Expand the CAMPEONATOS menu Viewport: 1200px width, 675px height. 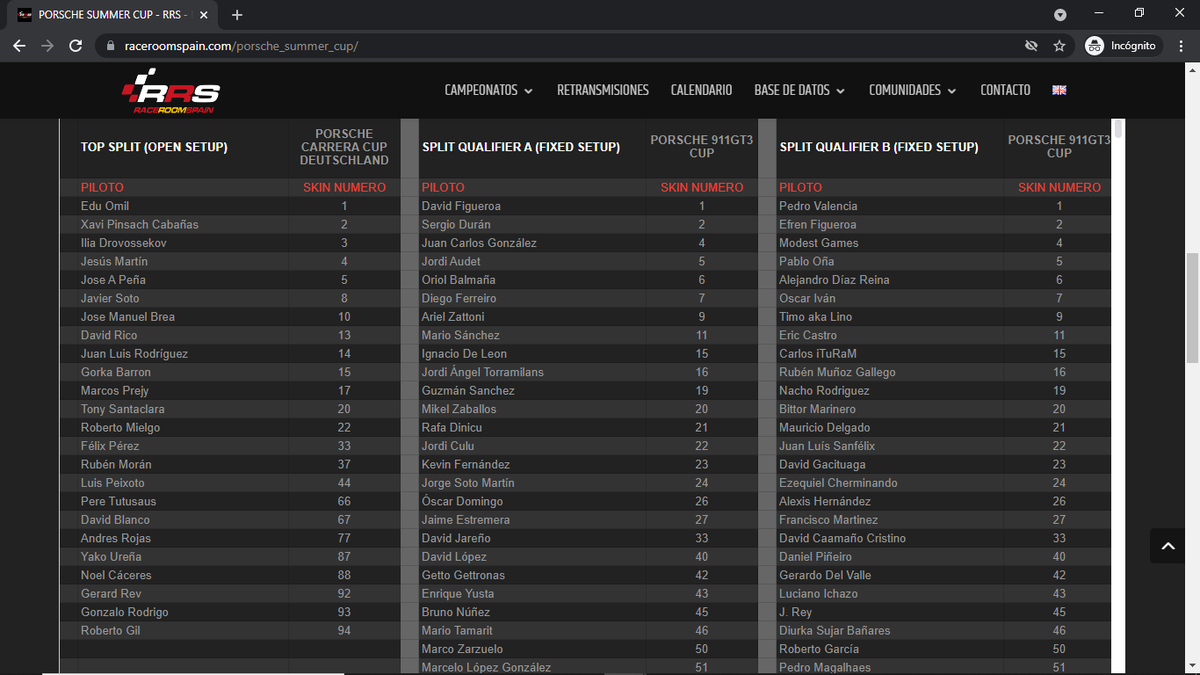pyautogui.click(x=488, y=90)
